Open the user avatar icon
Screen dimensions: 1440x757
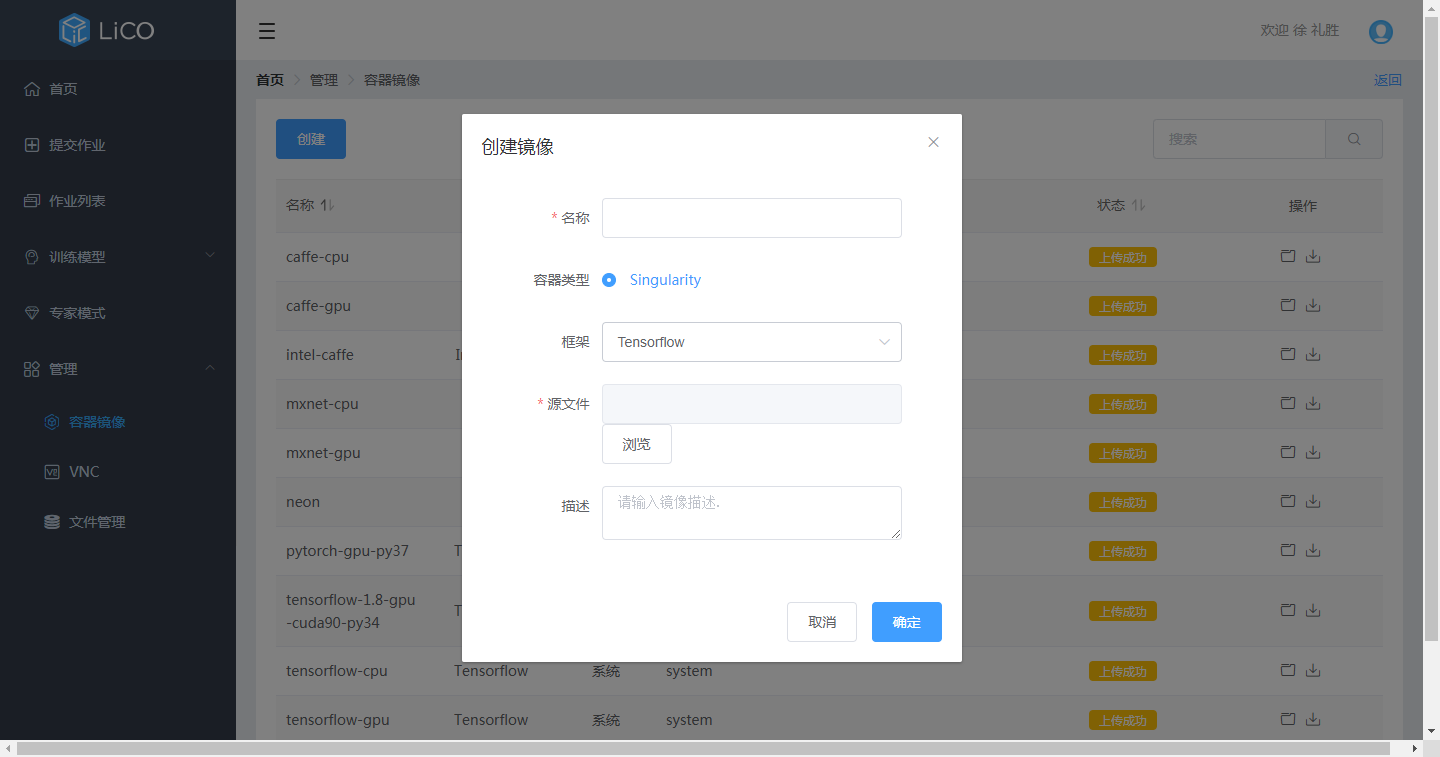click(1381, 31)
